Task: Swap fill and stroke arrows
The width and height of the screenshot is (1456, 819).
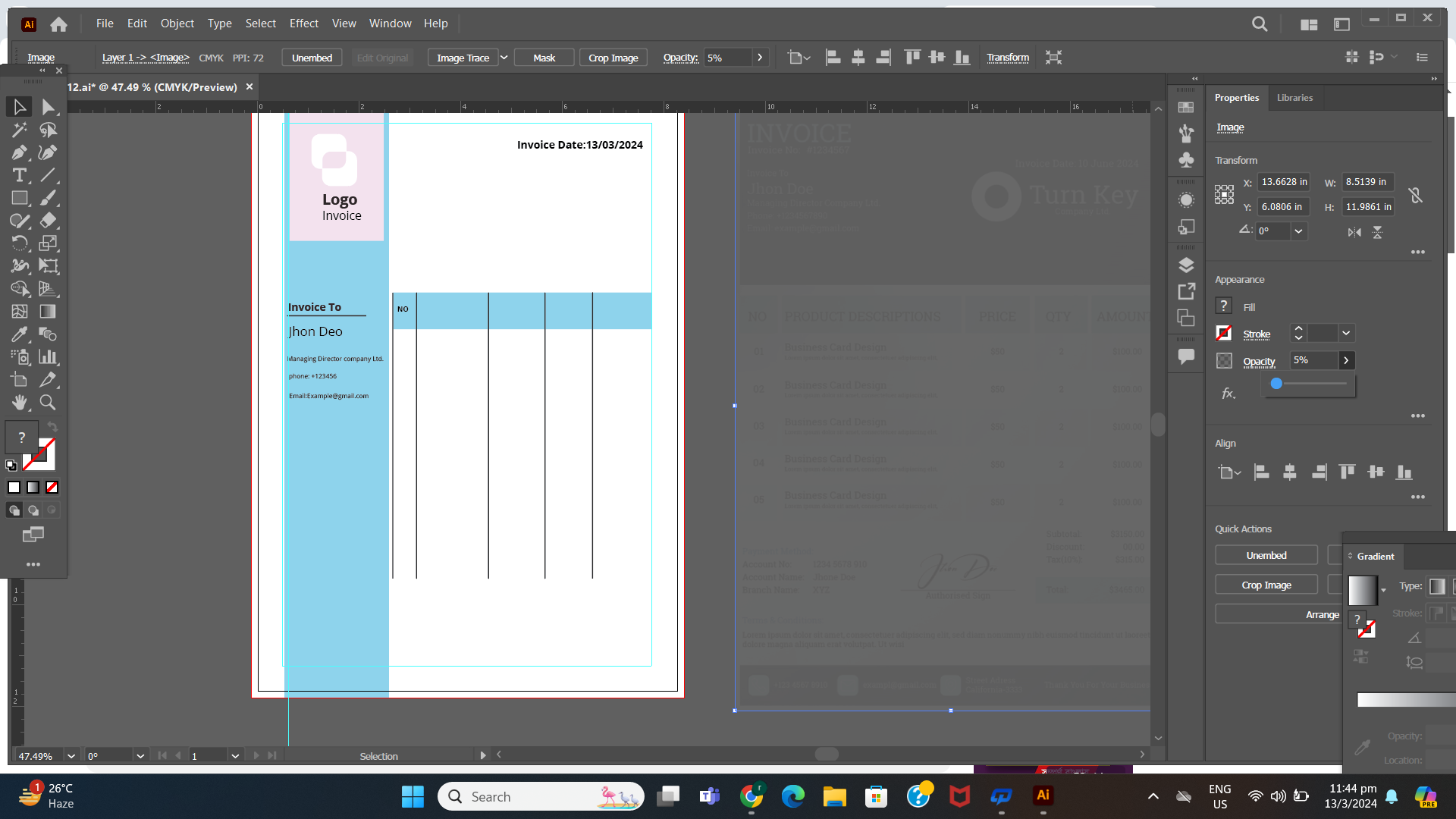Action: coord(52,427)
